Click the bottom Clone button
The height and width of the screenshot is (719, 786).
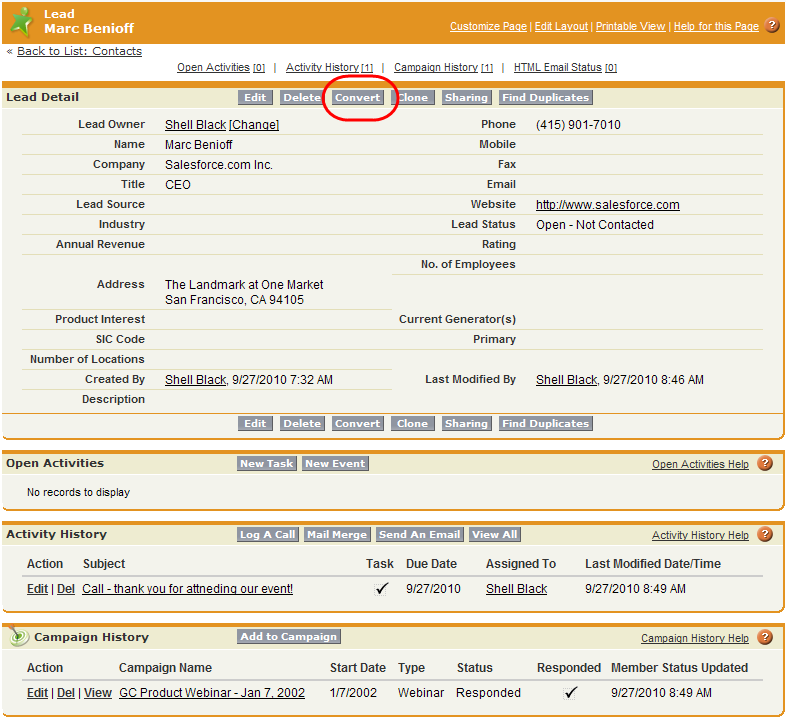[x=413, y=423]
